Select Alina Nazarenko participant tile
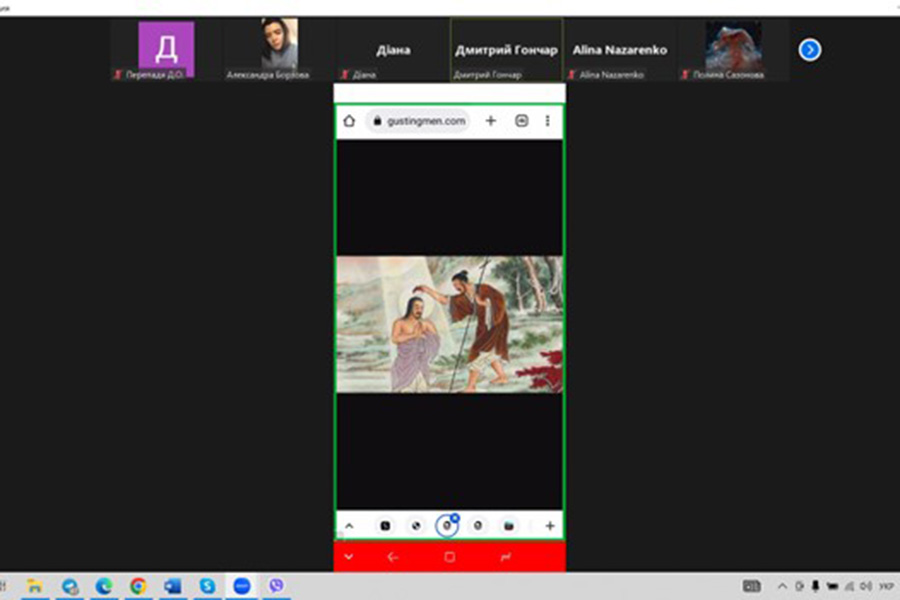 point(619,50)
